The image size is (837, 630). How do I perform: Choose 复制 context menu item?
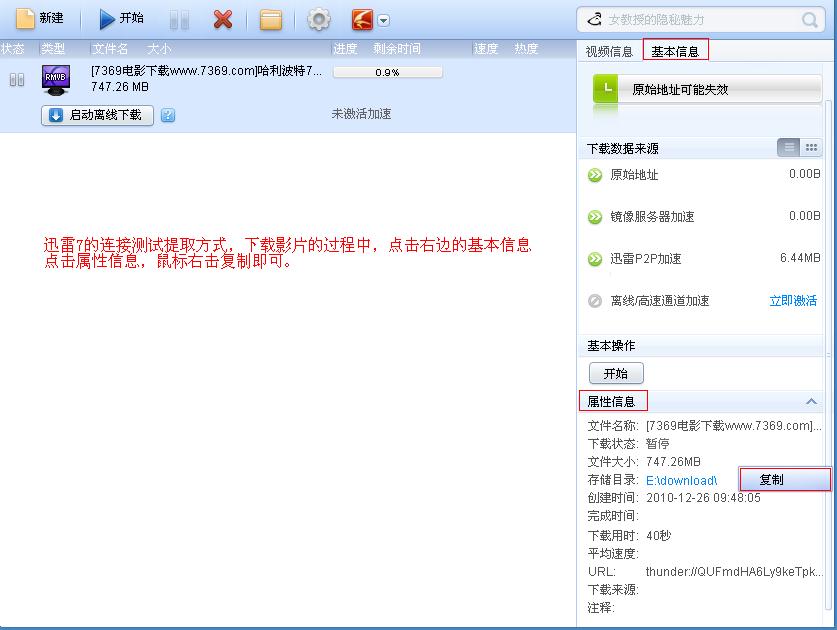coord(785,479)
